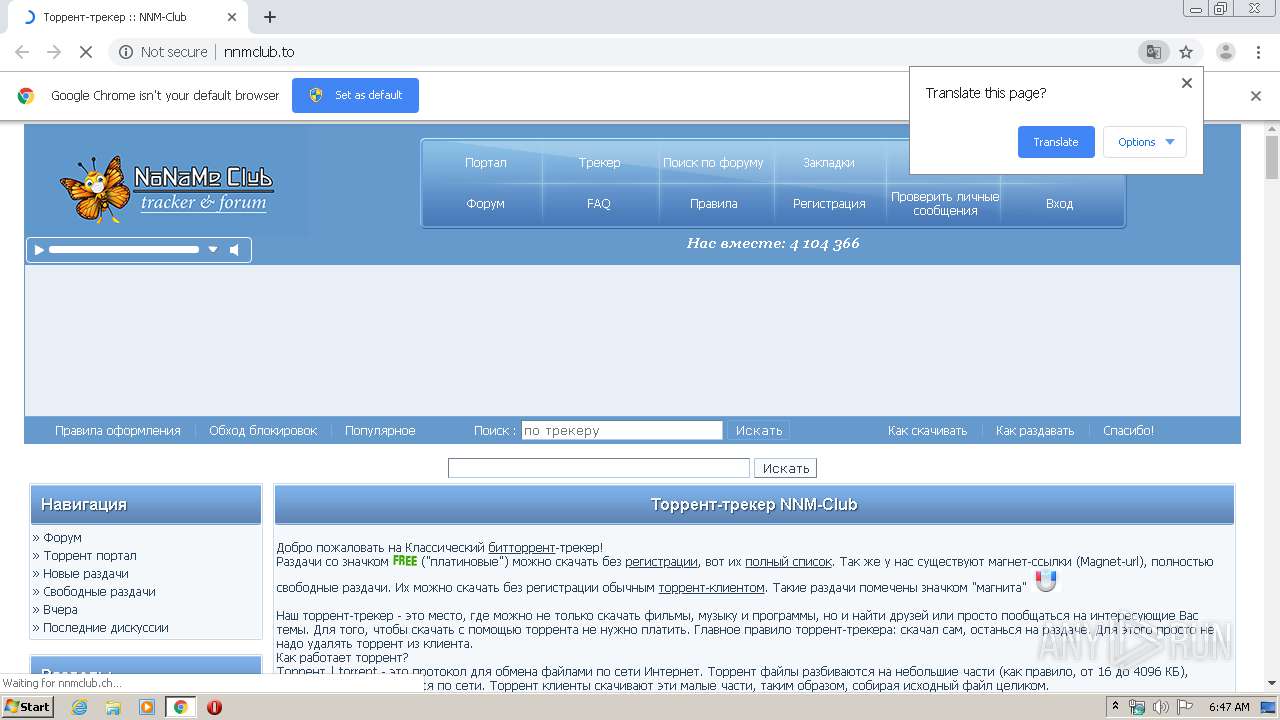
Task: Play the site audio player
Action: [x=39, y=250]
